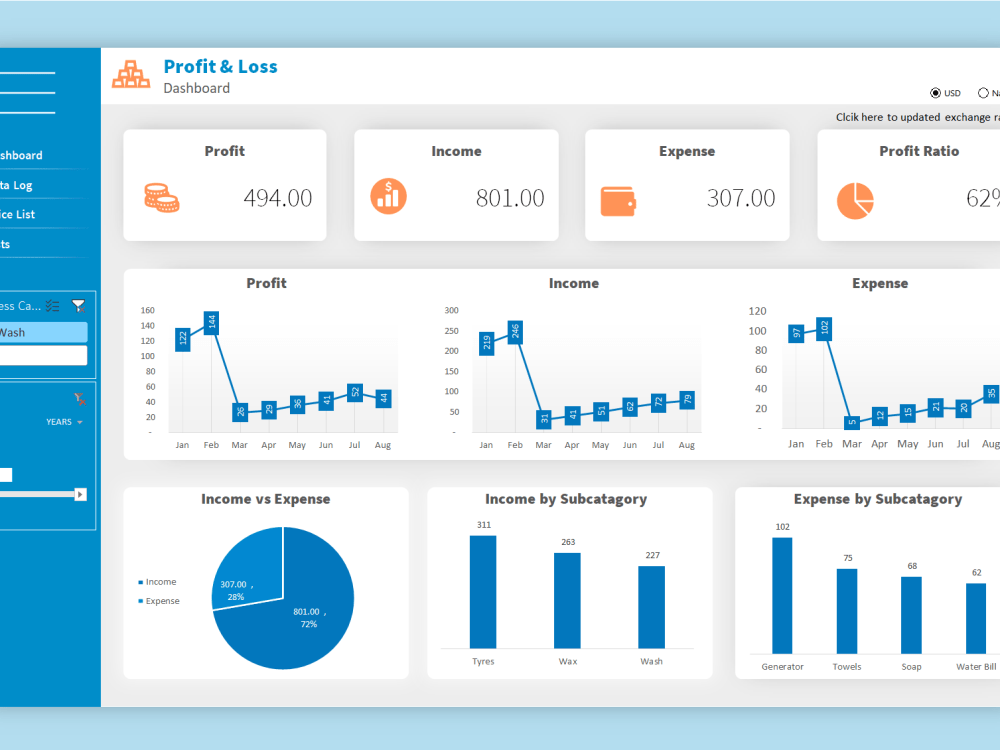Select the Wash slicer item
Viewport: 1000px width, 750px height.
(x=43, y=332)
